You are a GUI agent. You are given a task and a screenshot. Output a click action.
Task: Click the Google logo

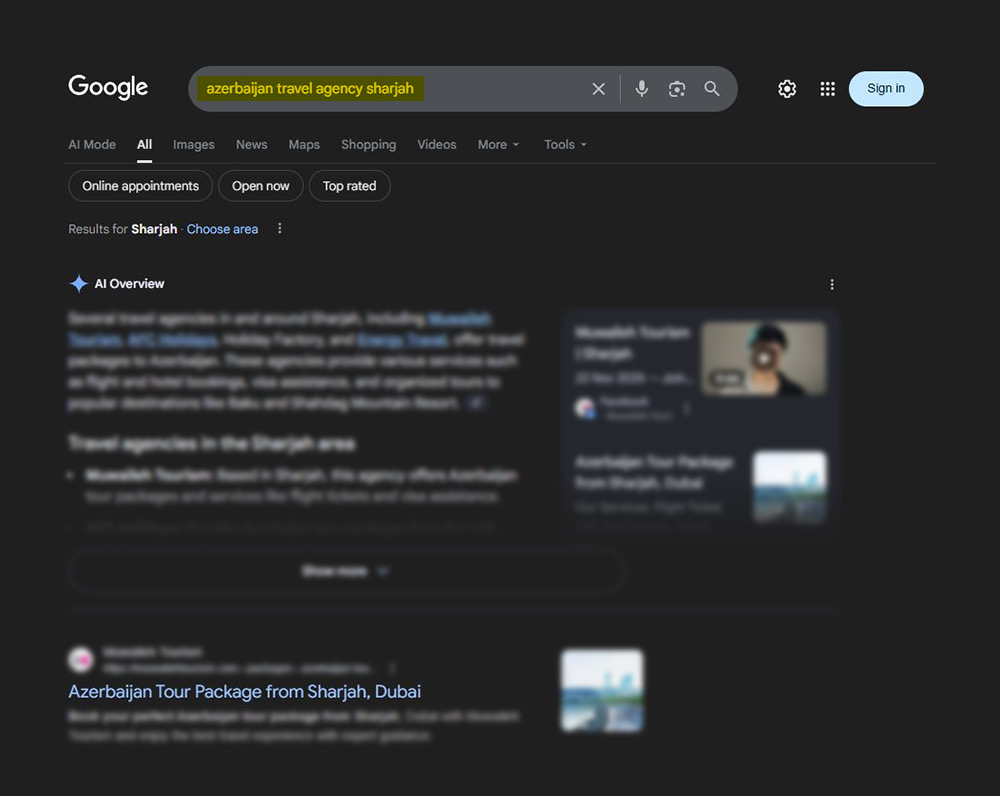[x=108, y=87]
